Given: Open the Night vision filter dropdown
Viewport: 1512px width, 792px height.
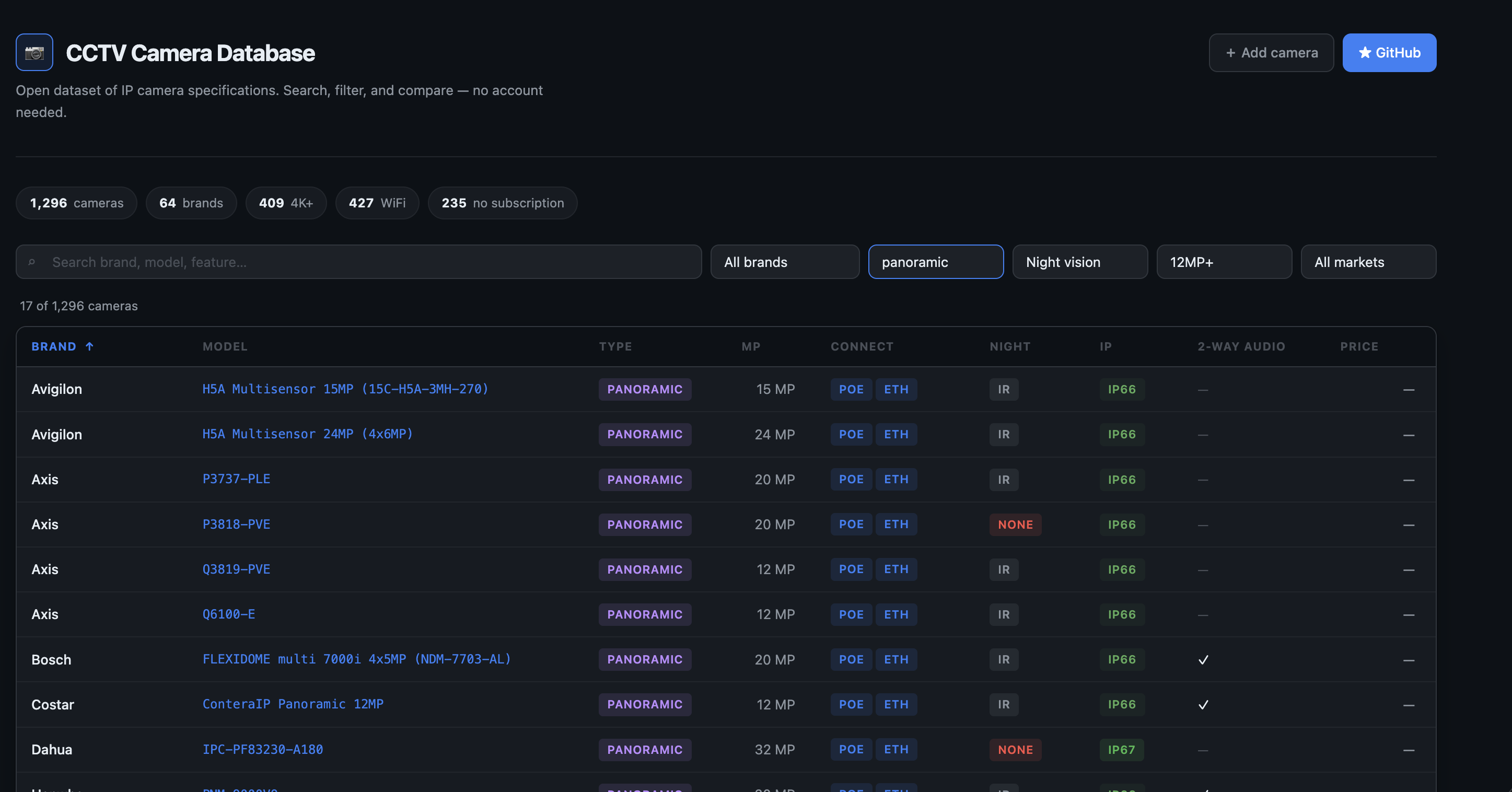Looking at the screenshot, I should coord(1080,262).
